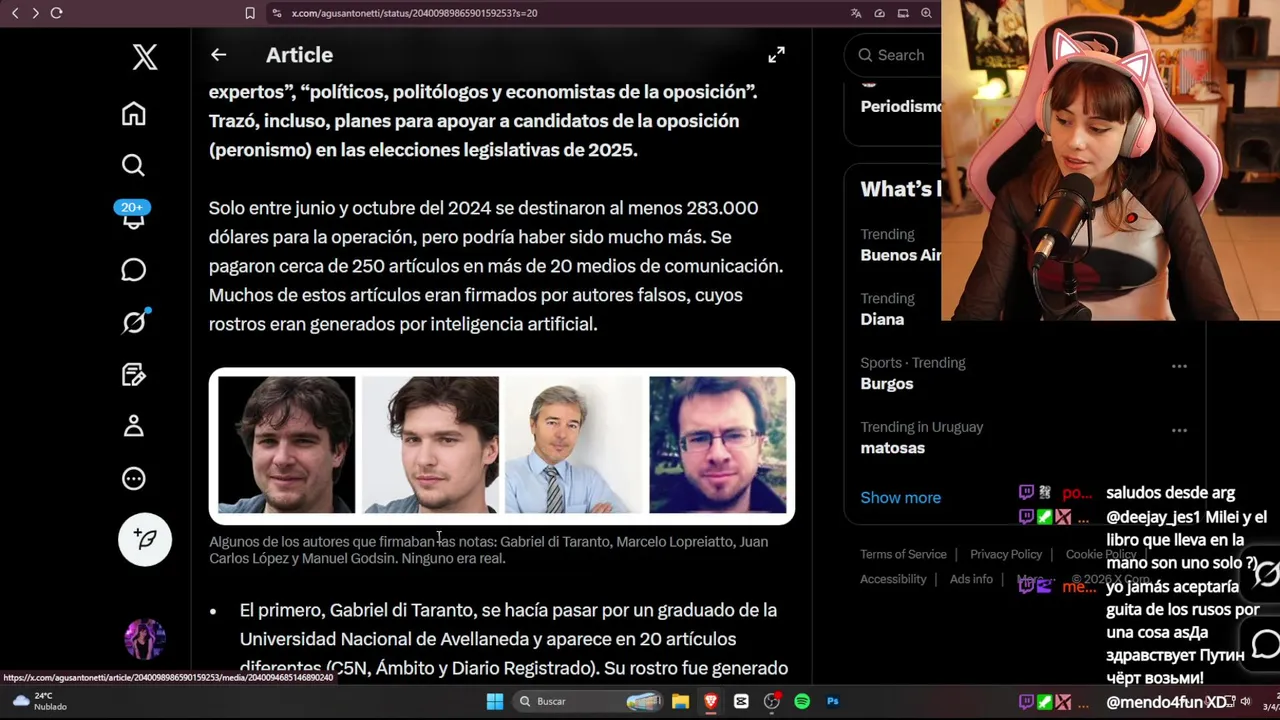
Task: Click the translate page icon
Action: (x=856, y=13)
